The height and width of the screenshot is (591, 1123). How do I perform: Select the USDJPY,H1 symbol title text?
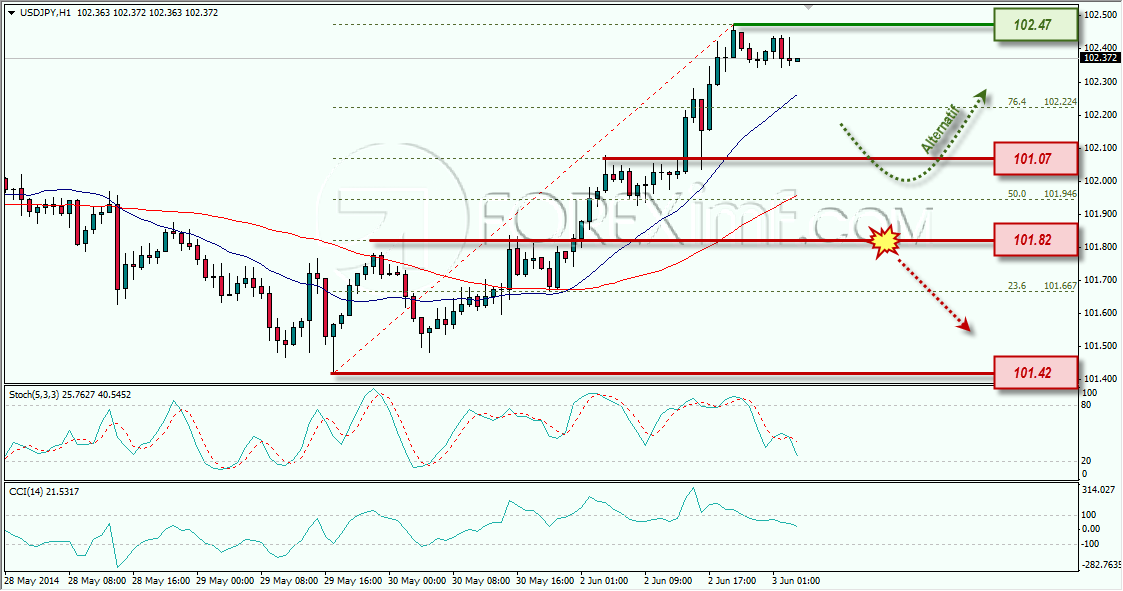pyautogui.click(x=45, y=13)
